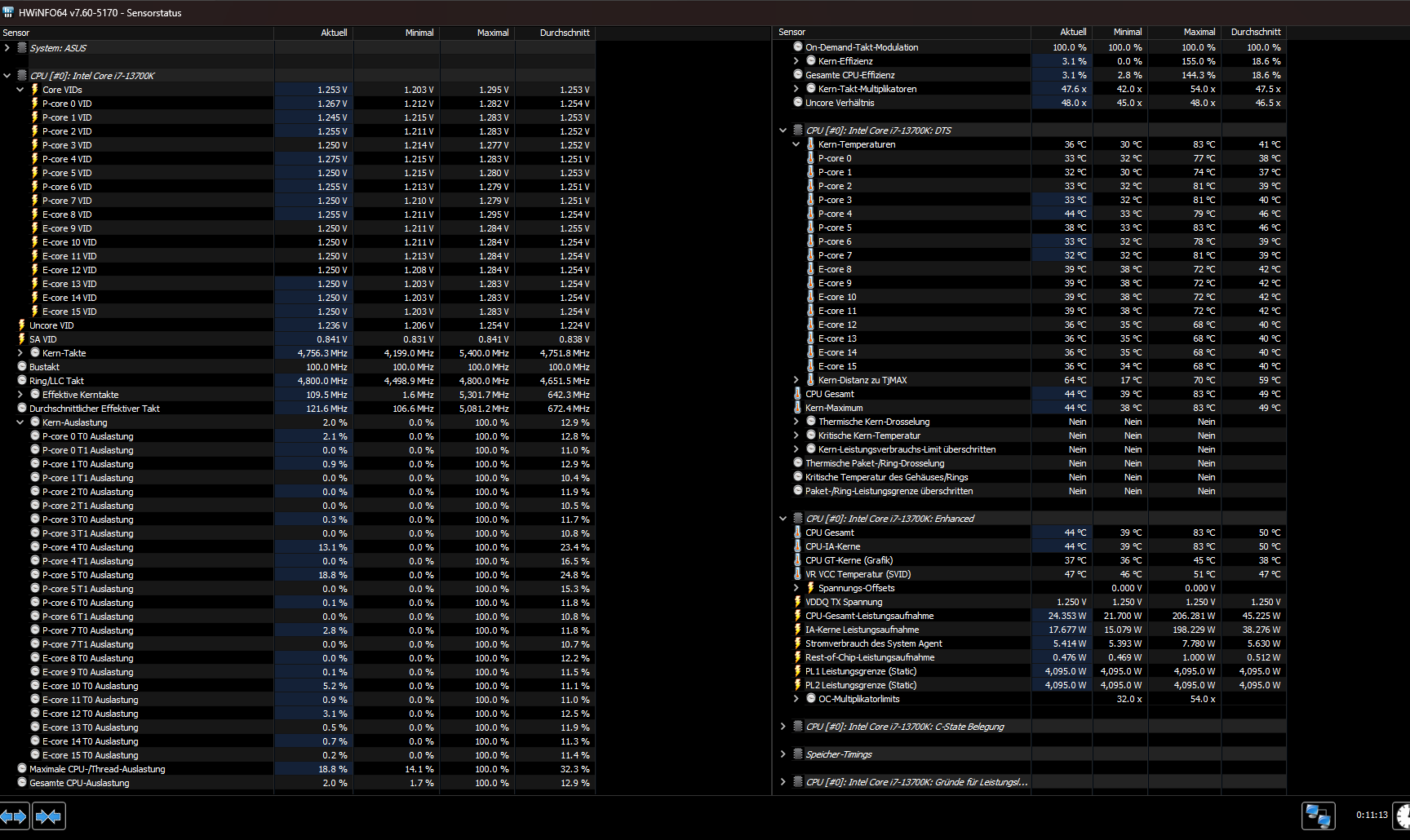Click the thermometer icon beside CPU GT-Kerne (Grafik)
This screenshot has width=1410, height=840.
(798, 560)
